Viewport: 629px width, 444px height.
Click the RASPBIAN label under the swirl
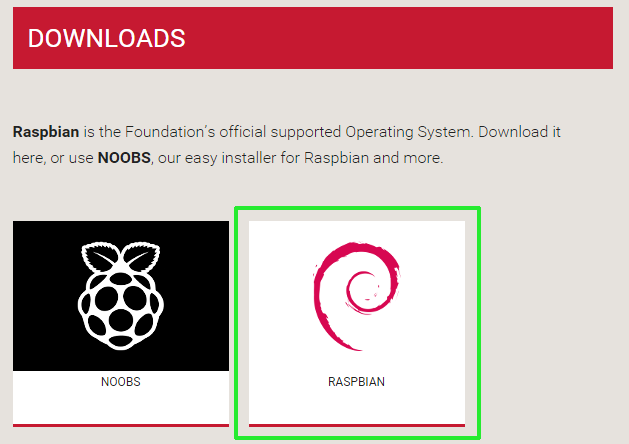coord(356,381)
